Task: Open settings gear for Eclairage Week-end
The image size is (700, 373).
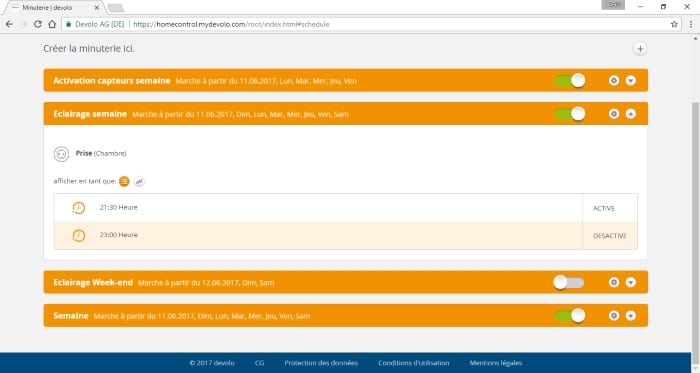Action: tap(614, 282)
